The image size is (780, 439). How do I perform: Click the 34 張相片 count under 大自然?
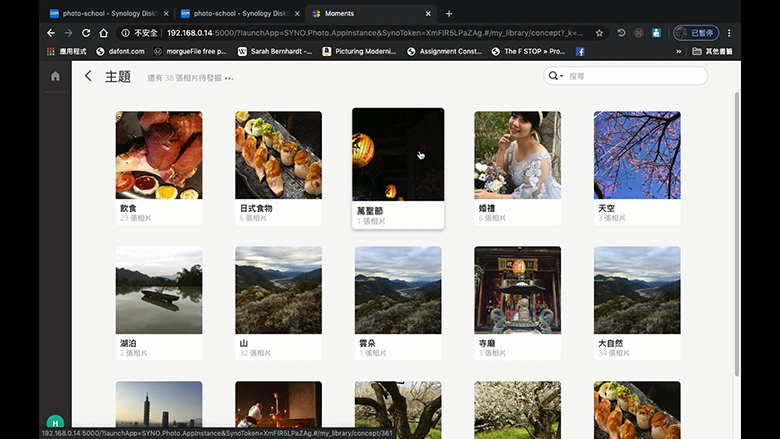point(613,353)
